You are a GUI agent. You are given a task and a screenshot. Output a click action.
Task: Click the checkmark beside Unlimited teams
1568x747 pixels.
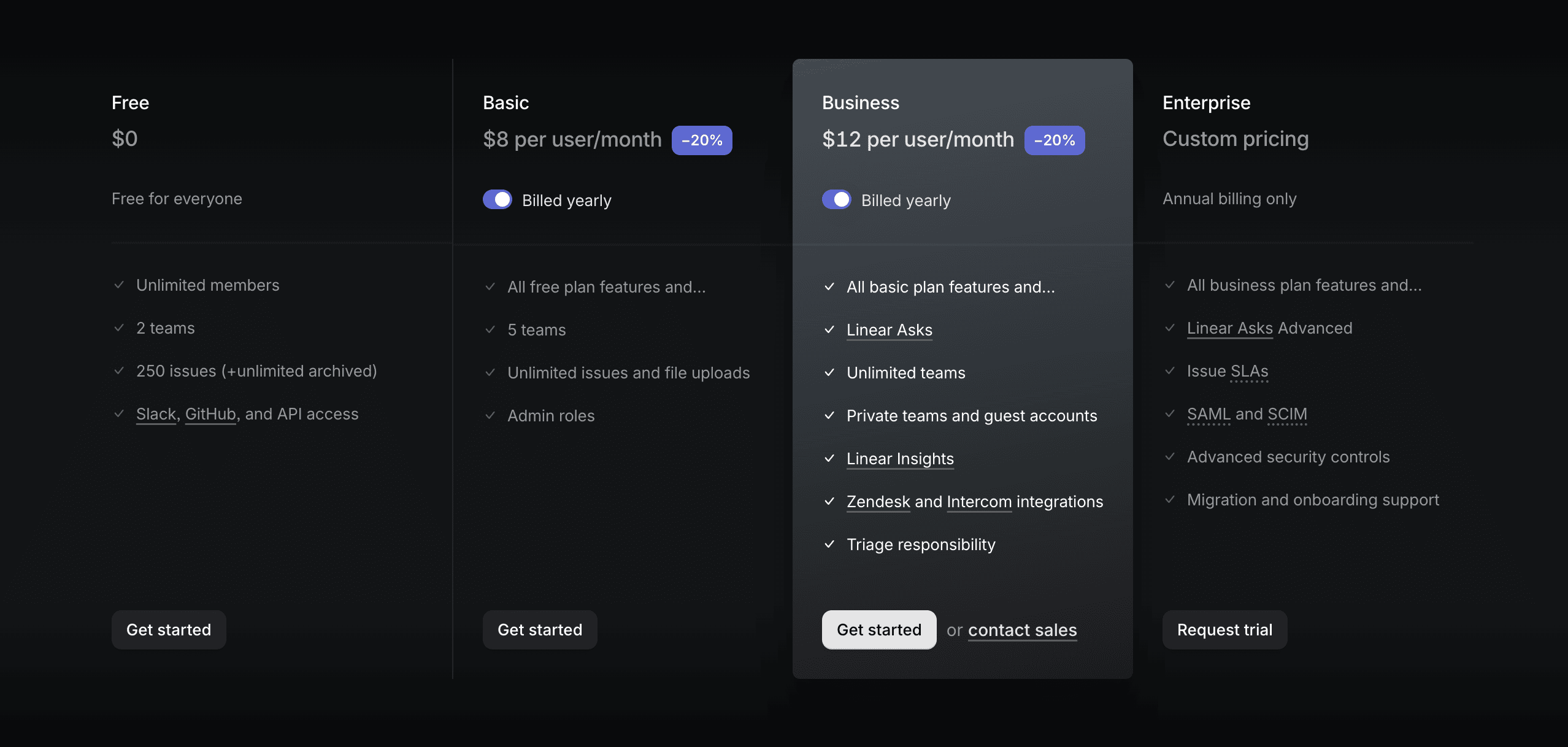pyautogui.click(x=829, y=373)
